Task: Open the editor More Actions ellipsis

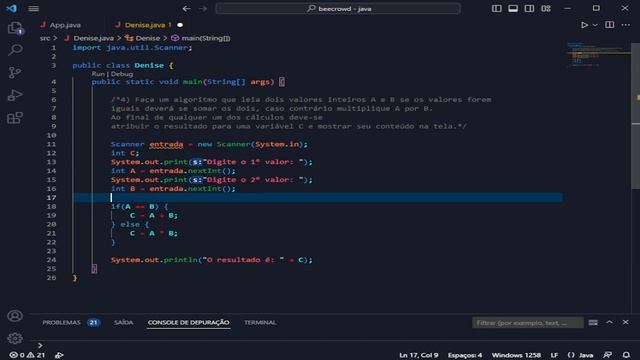Action: click(x=626, y=25)
